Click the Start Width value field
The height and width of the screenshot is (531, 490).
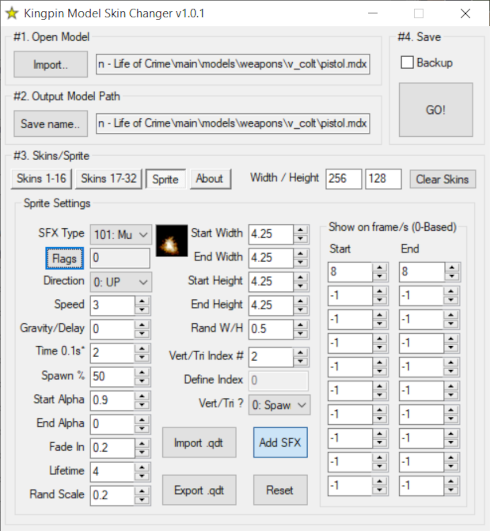click(271, 234)
